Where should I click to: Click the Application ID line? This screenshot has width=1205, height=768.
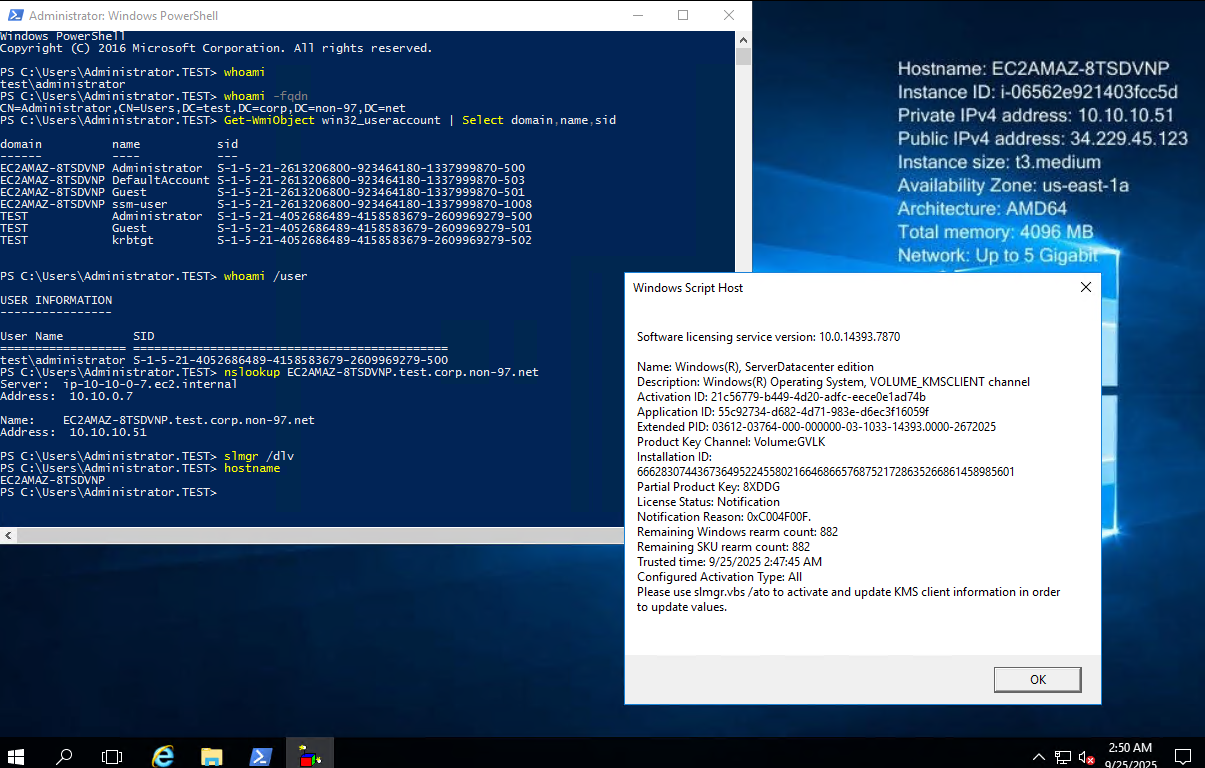783,412
